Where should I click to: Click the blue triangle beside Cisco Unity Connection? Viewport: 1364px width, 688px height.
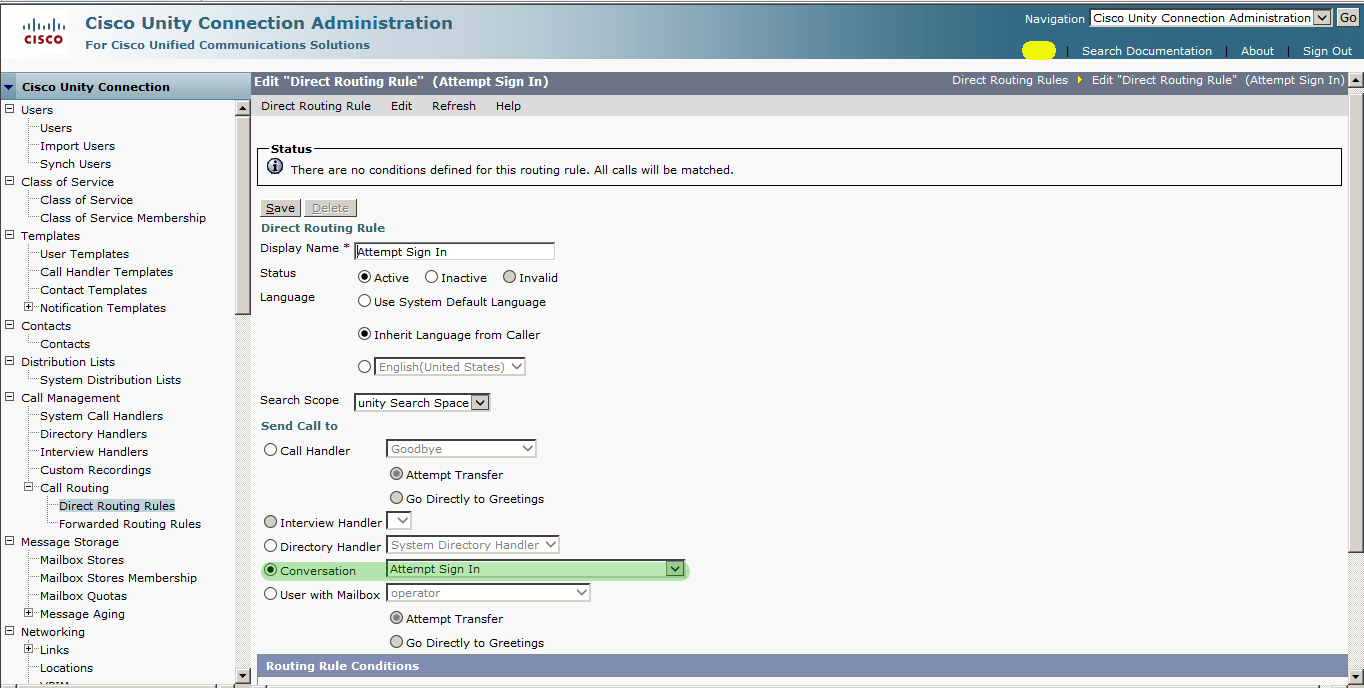coord(10,86)
